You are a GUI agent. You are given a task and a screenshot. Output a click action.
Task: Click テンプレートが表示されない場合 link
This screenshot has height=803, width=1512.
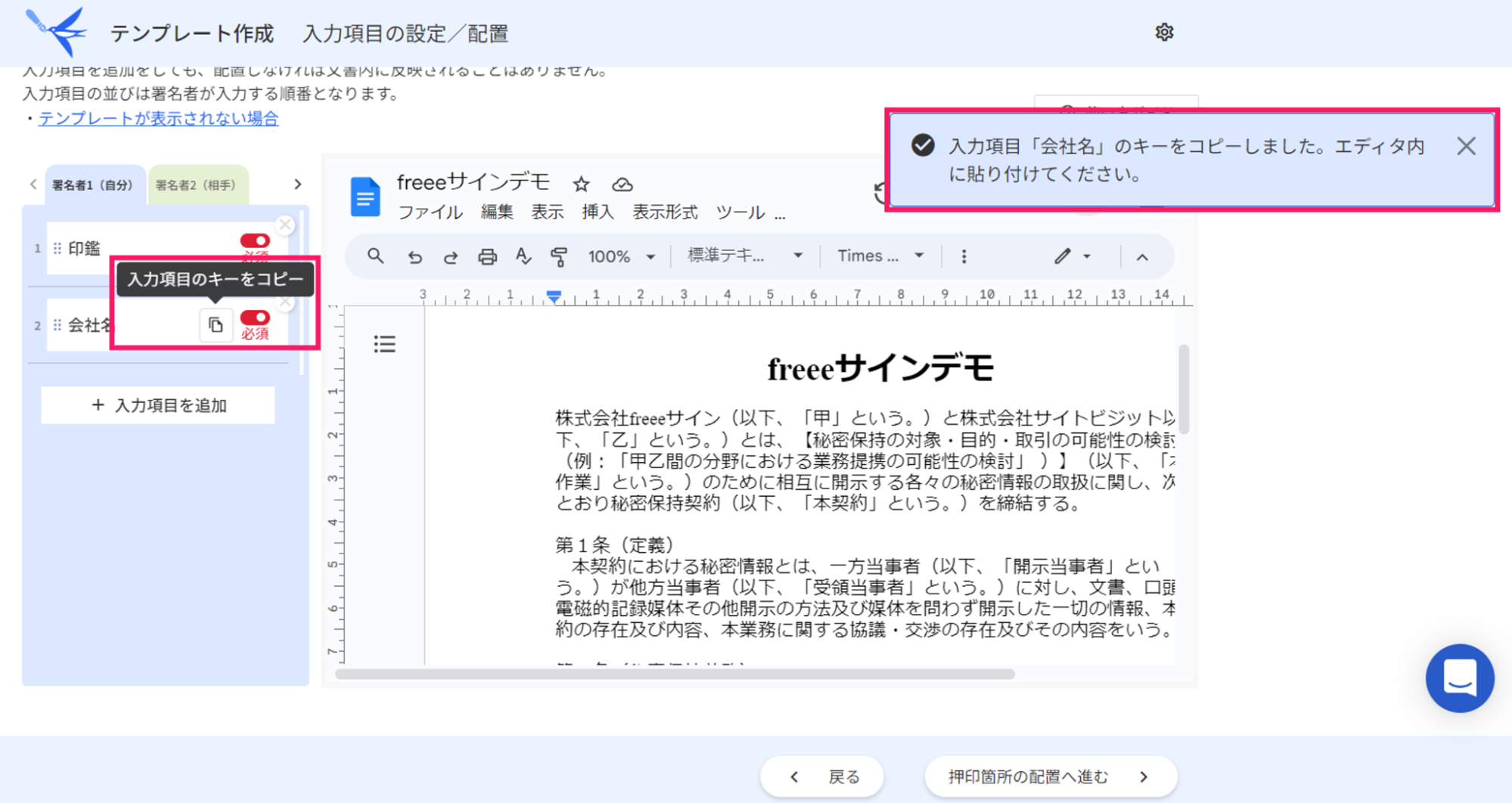[x=159, y=118]
